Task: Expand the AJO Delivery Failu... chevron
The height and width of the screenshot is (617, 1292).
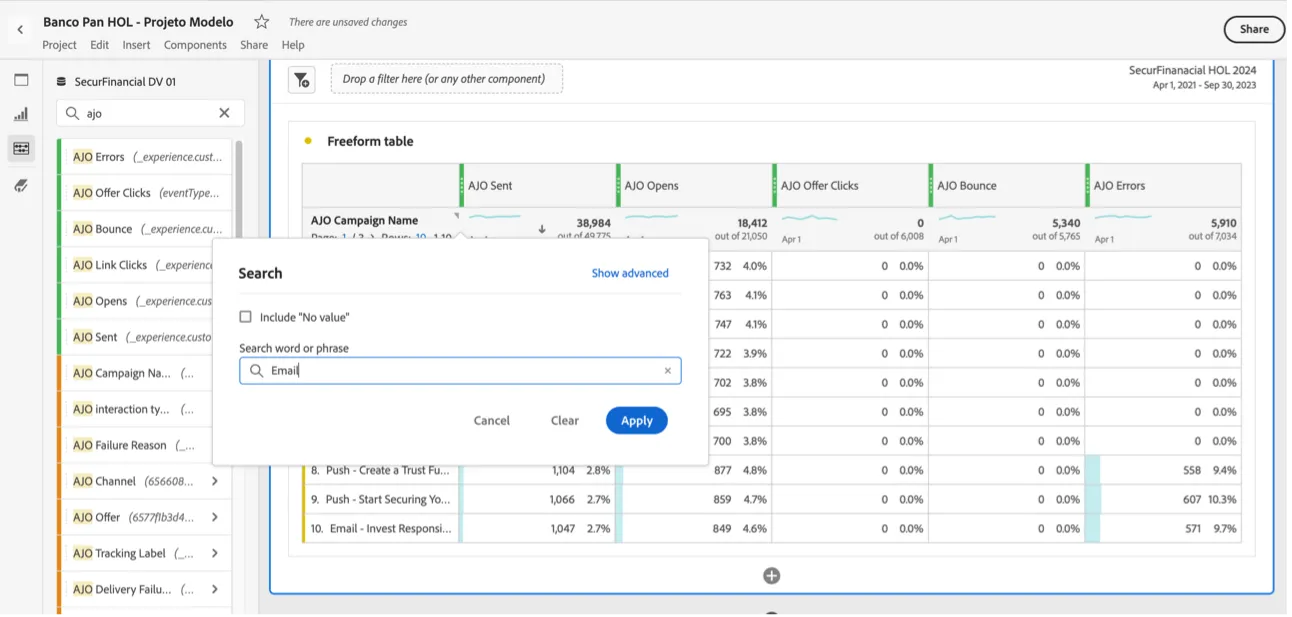Action: tap(215, 589)
